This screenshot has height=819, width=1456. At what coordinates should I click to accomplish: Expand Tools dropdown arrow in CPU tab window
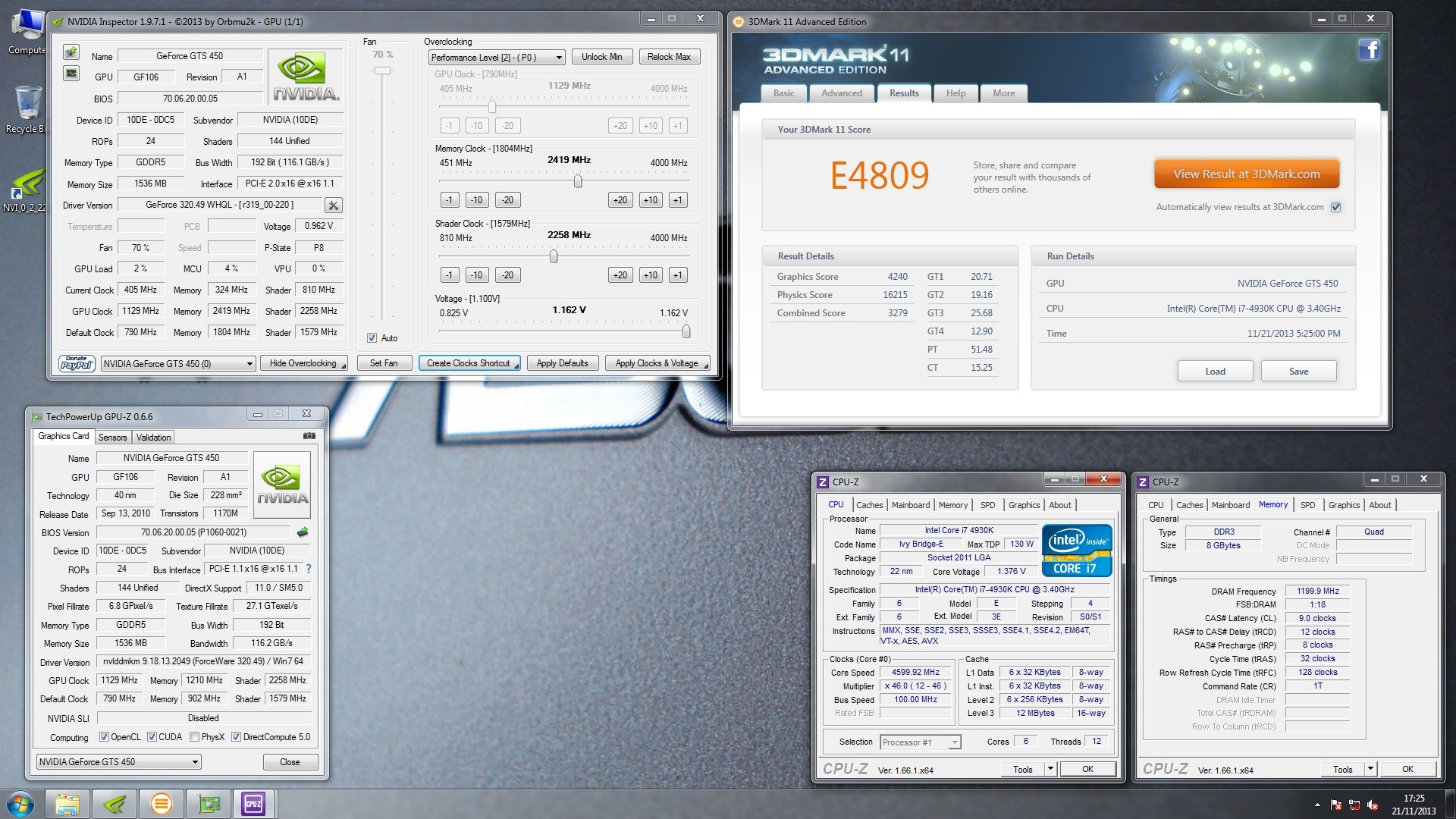click(1050, 769)
